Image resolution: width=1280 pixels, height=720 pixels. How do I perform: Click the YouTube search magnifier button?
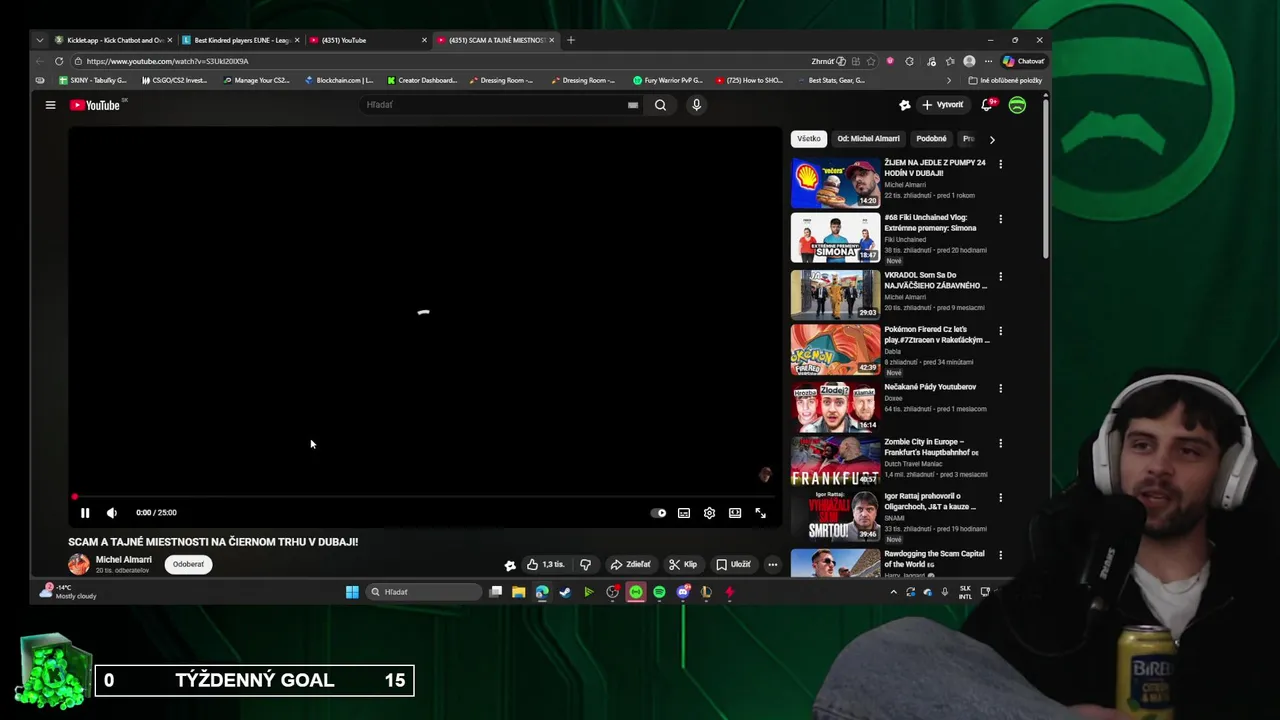660,105
